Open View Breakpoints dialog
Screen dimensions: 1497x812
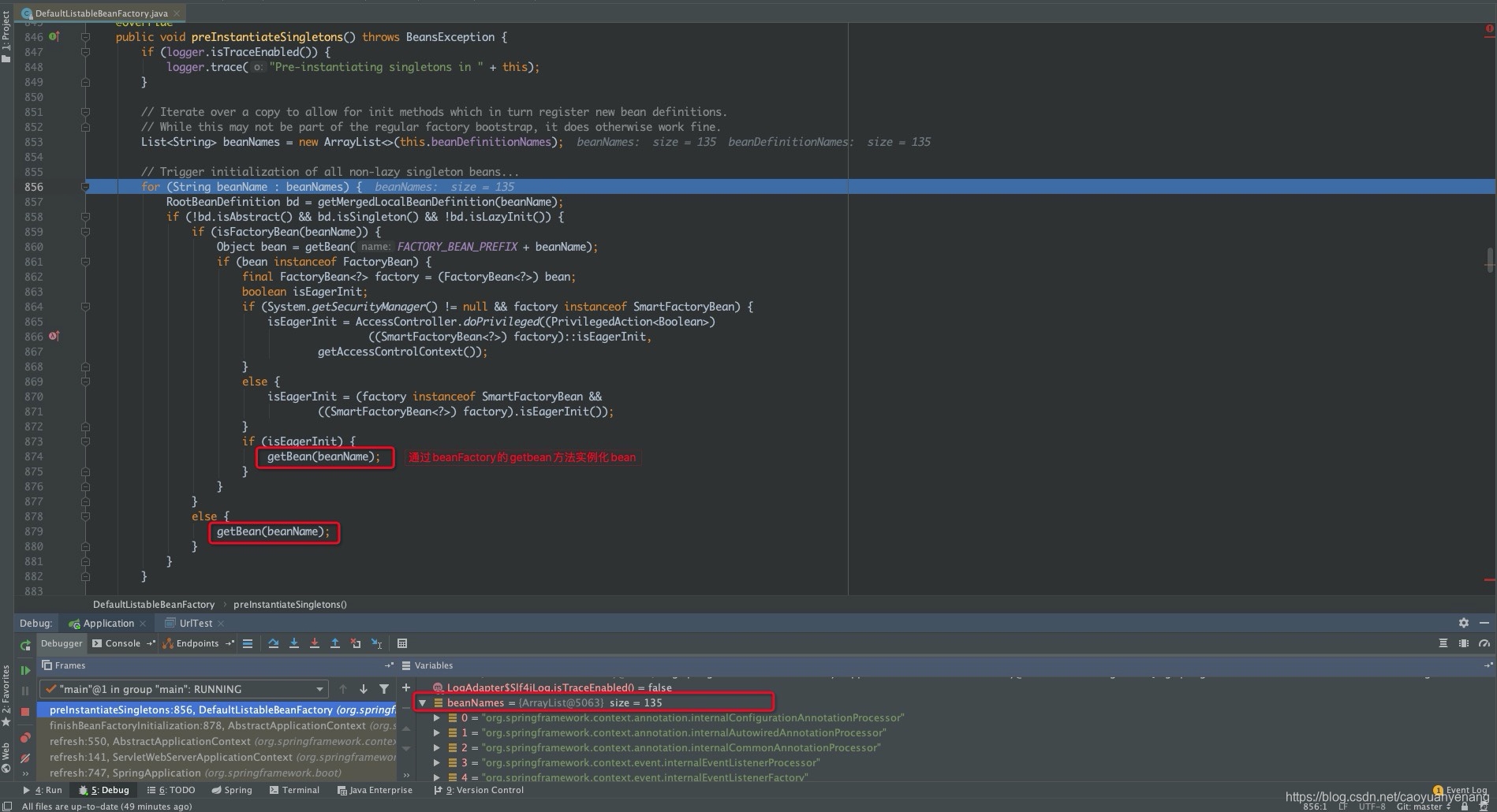coord(25,738)
